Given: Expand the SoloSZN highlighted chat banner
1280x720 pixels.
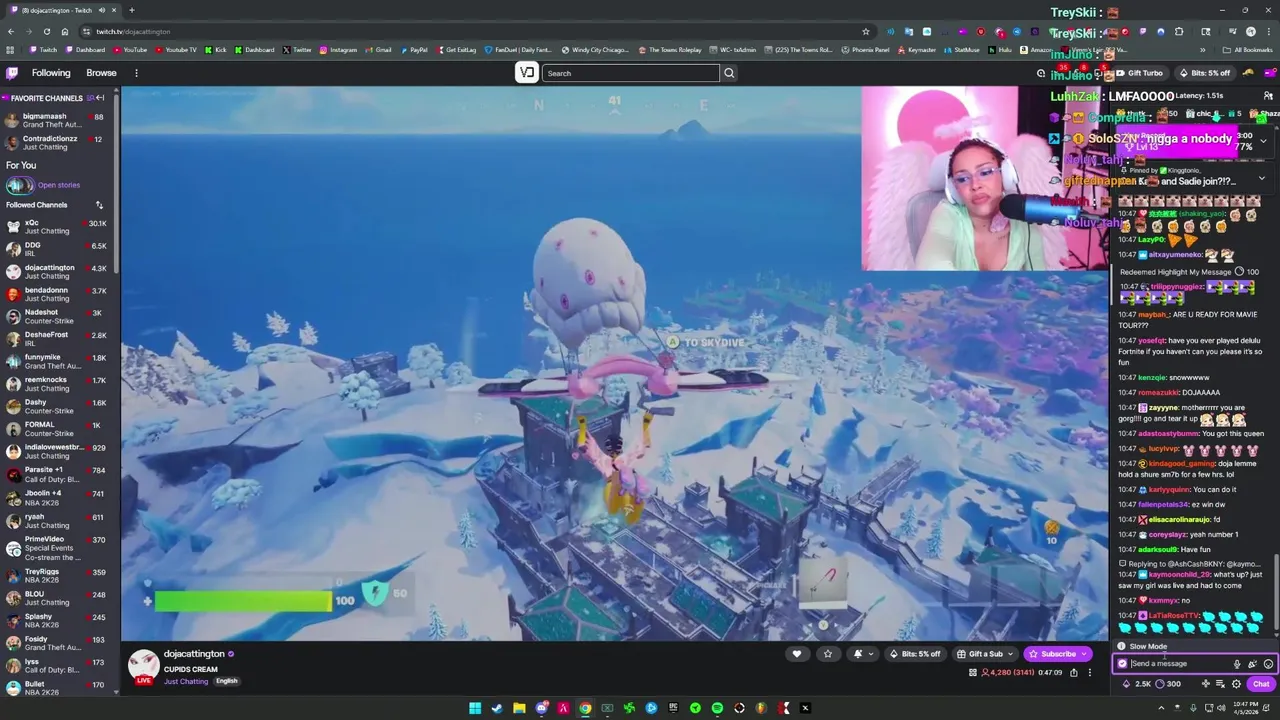Looking at the screenshot, I should [x=1263, y=141].
